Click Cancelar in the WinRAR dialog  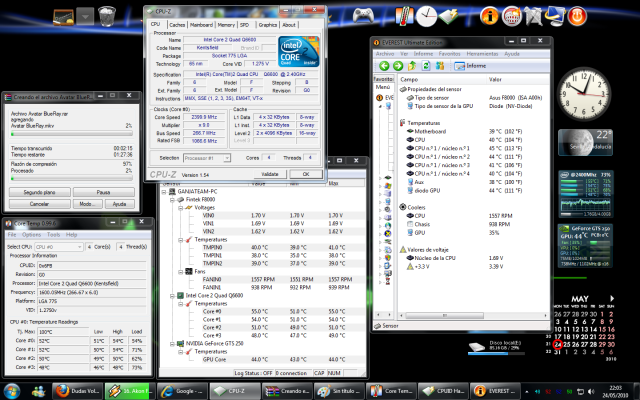(40, 204)
